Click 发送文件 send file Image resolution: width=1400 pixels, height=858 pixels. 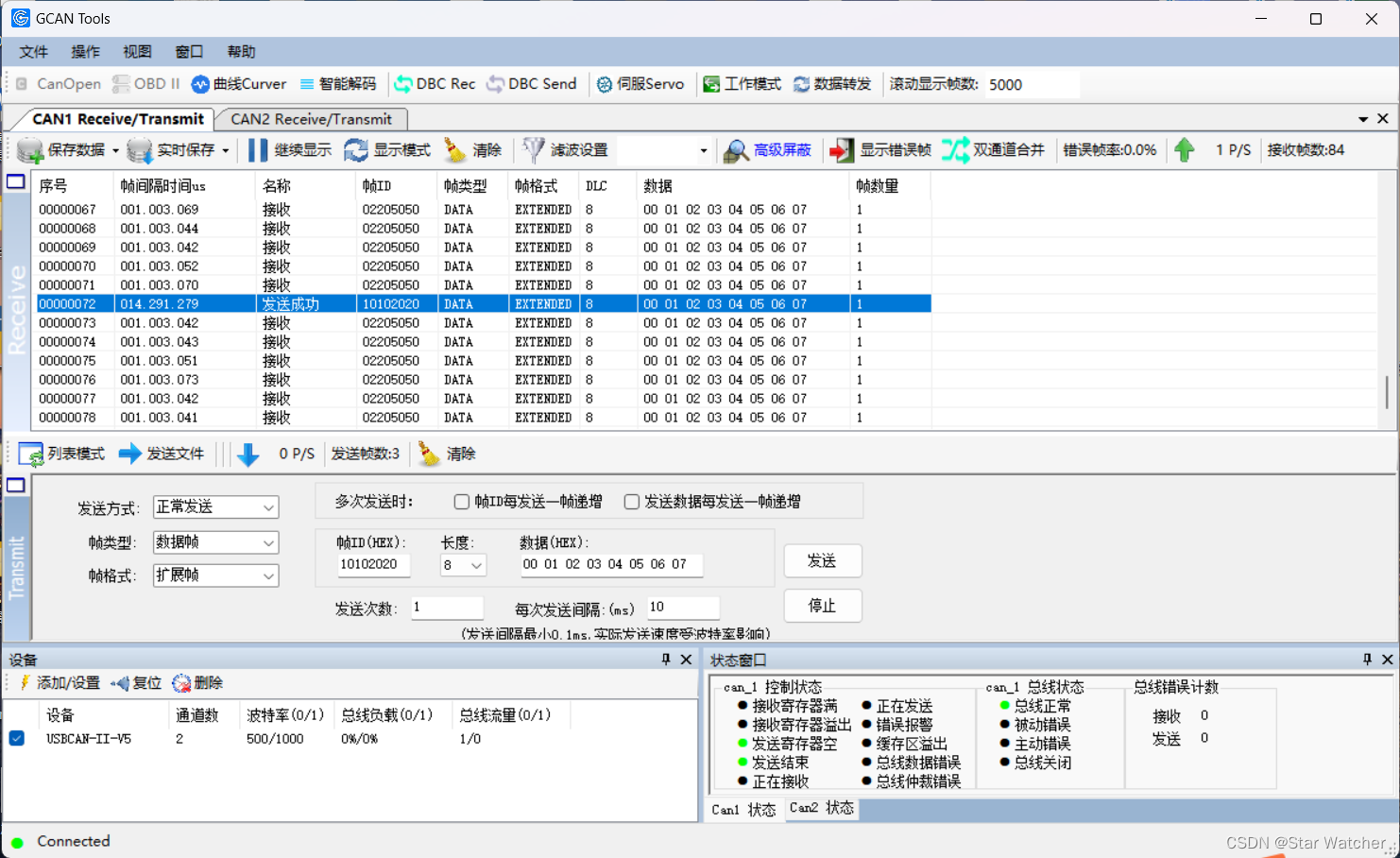[161, 455]
